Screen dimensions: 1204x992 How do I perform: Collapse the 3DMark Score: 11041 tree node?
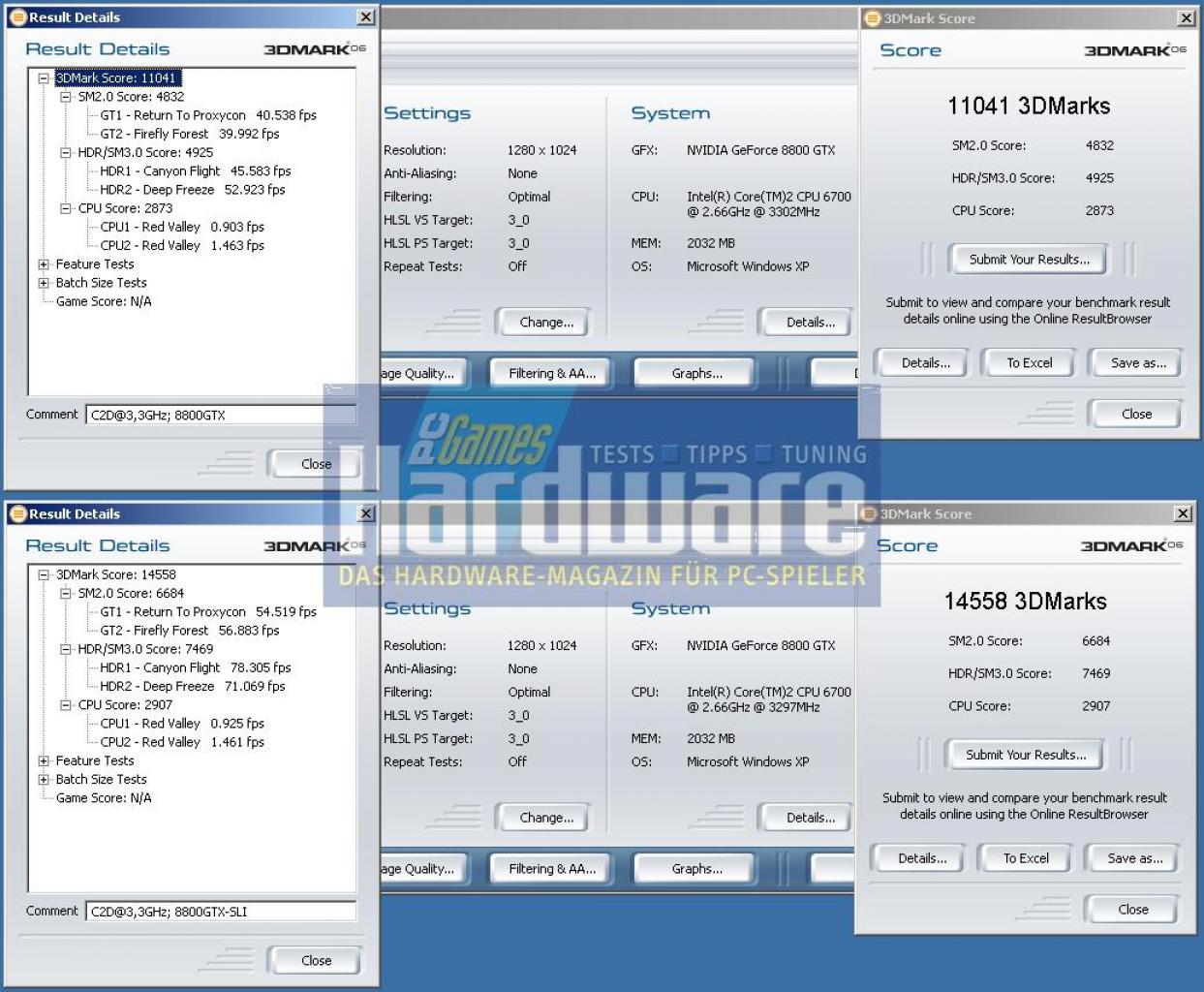[44, 78]
